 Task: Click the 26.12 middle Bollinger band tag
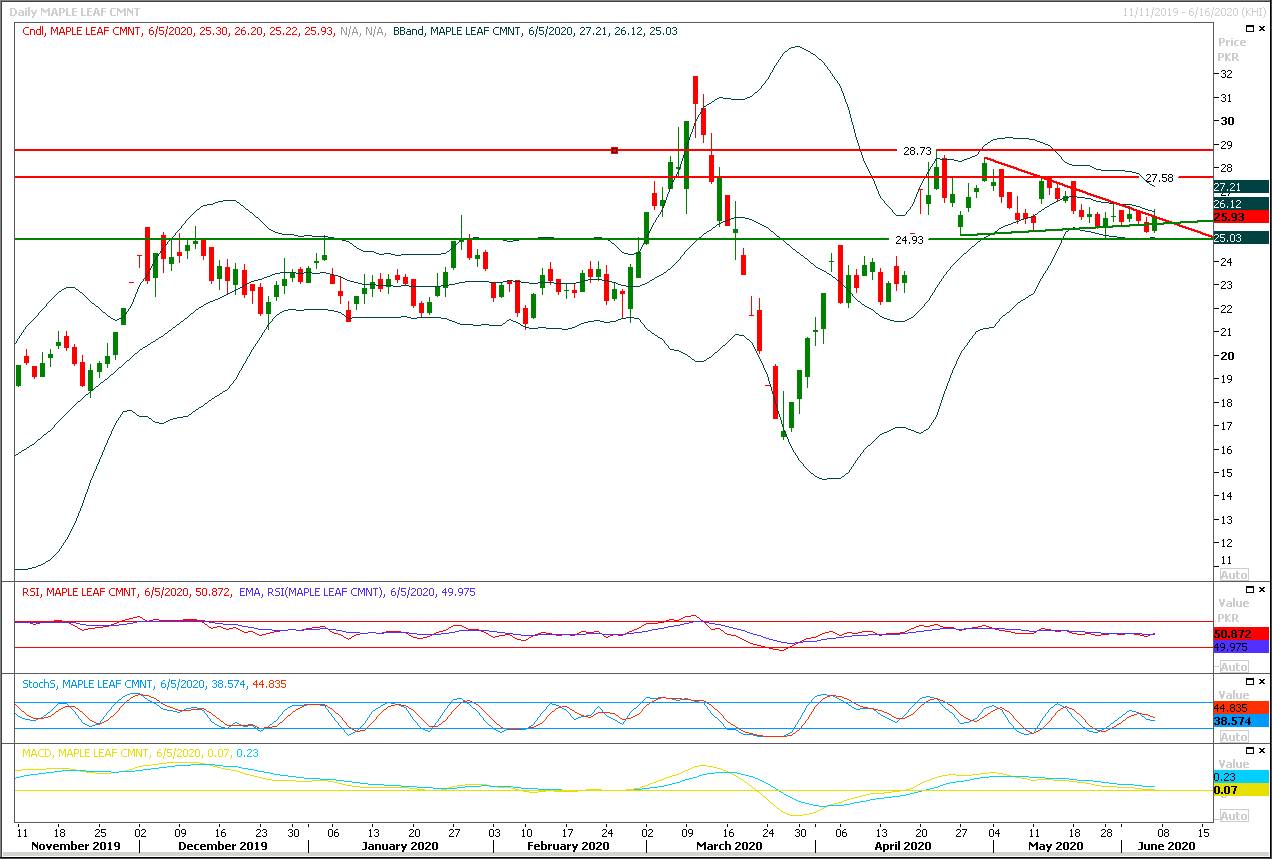point(1241,204)
